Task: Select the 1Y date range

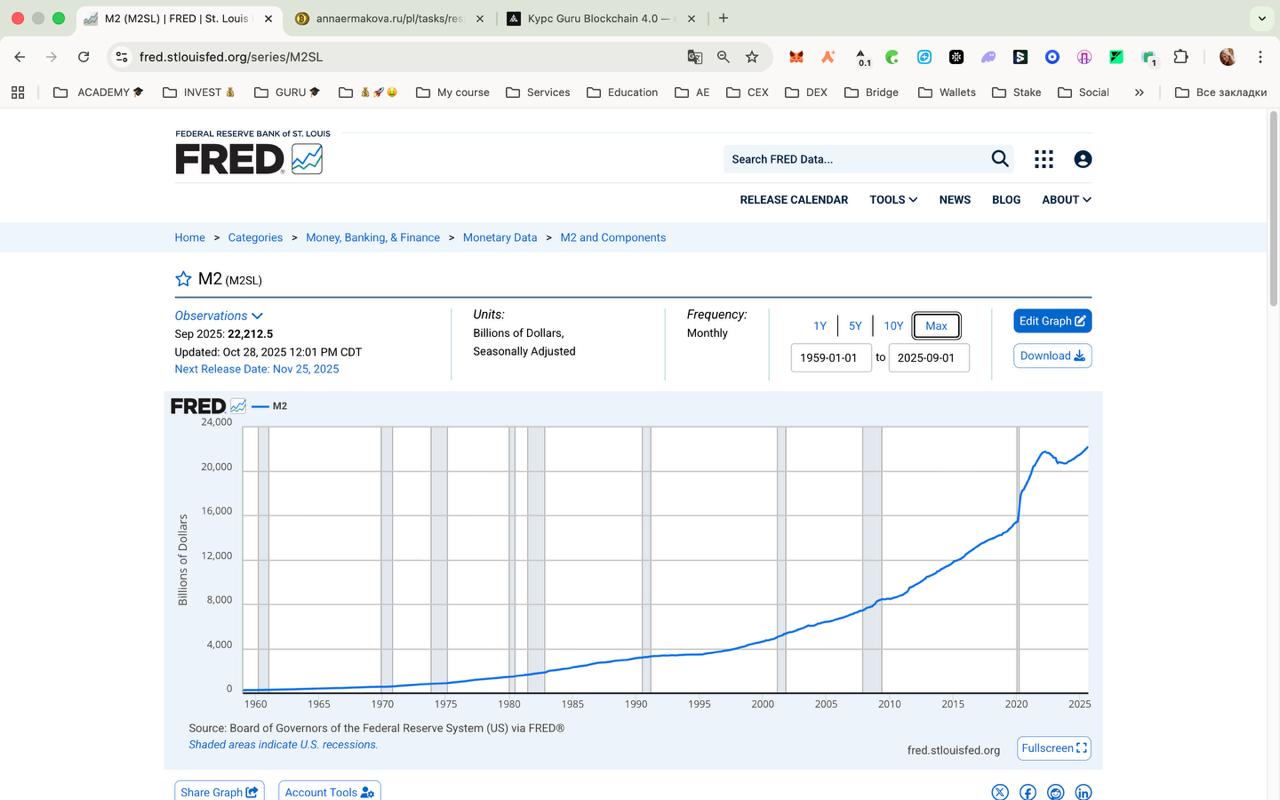Action: (820, 326)
